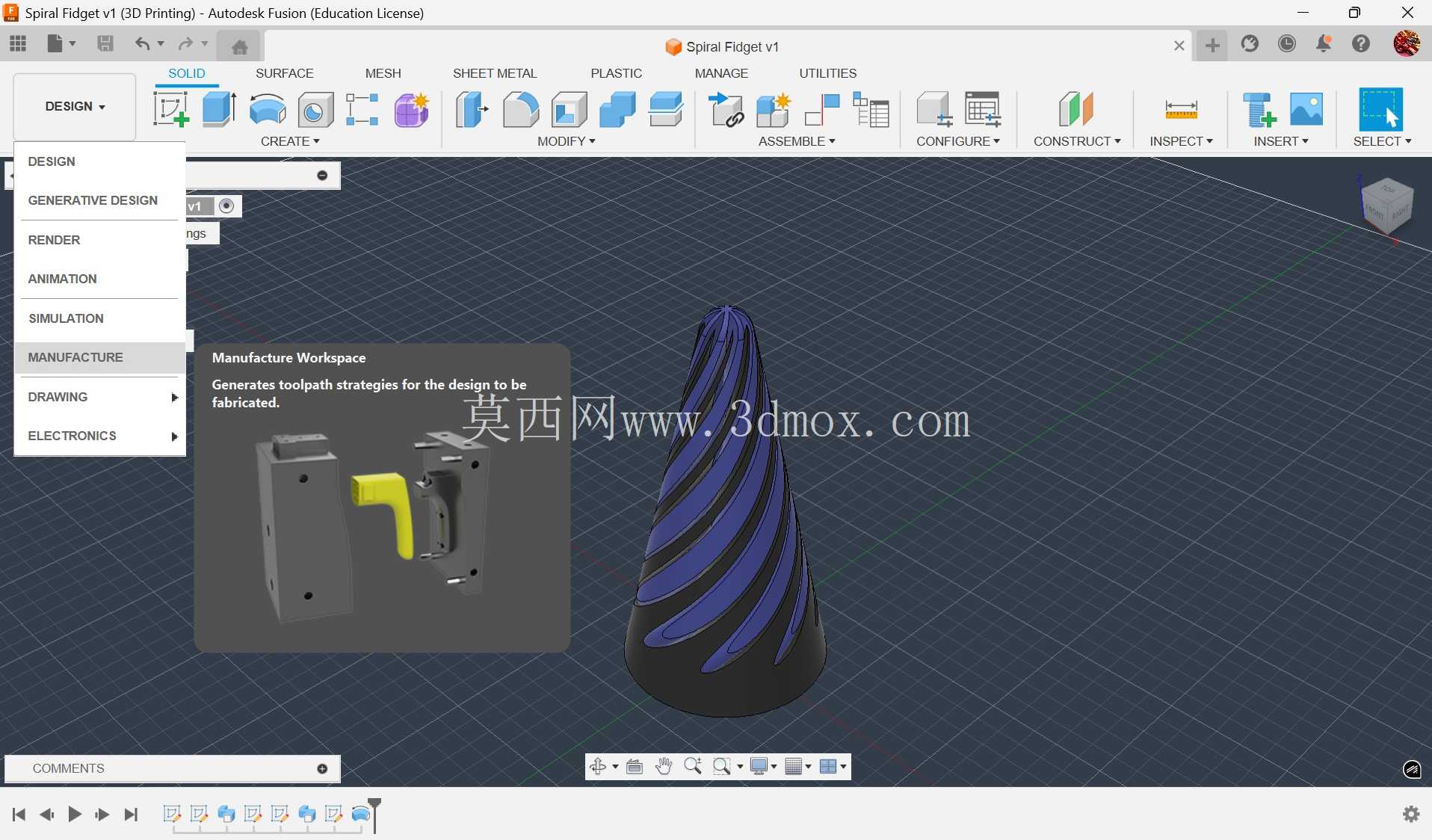Select the Revolve tool in the ribbon
1432x840 pixels.
click(268, 109)
